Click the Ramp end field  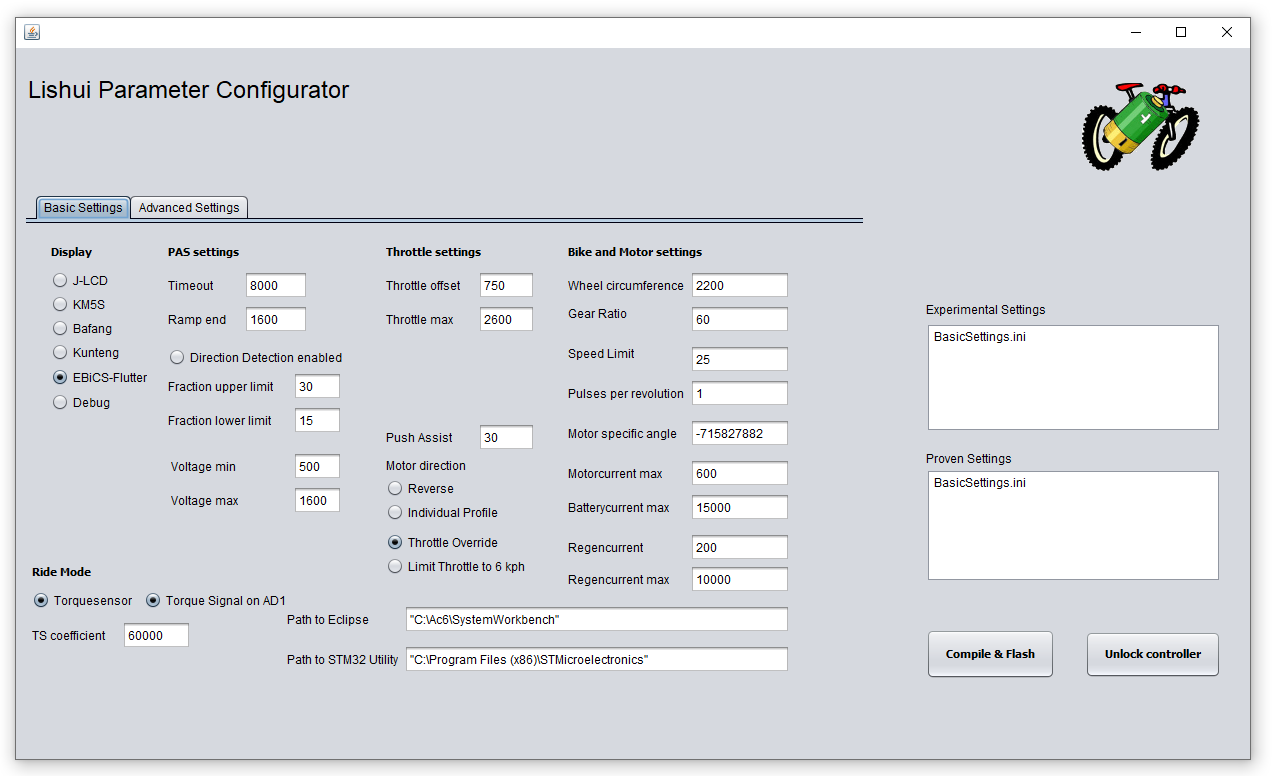[276, 319]
